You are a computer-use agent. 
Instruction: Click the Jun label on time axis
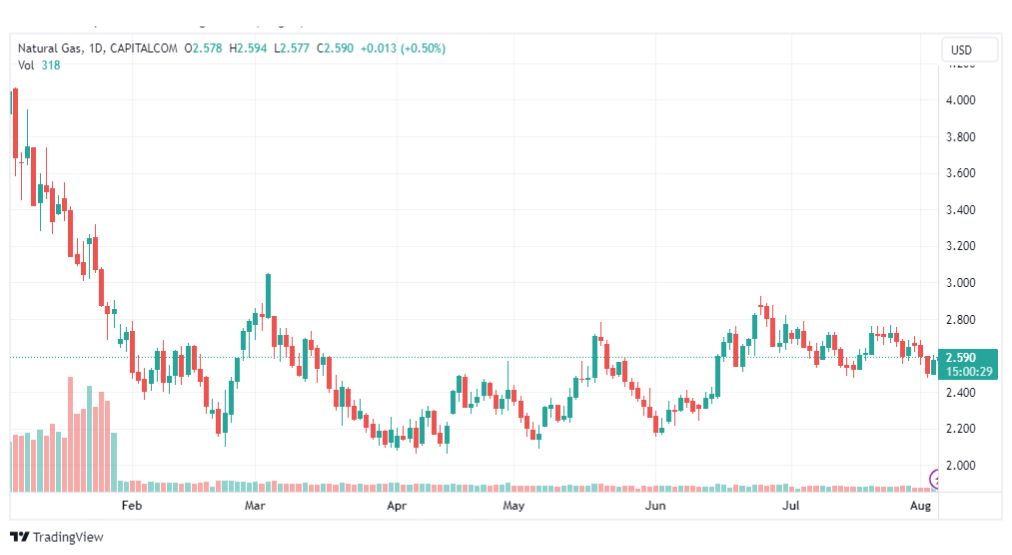point(655,505)
